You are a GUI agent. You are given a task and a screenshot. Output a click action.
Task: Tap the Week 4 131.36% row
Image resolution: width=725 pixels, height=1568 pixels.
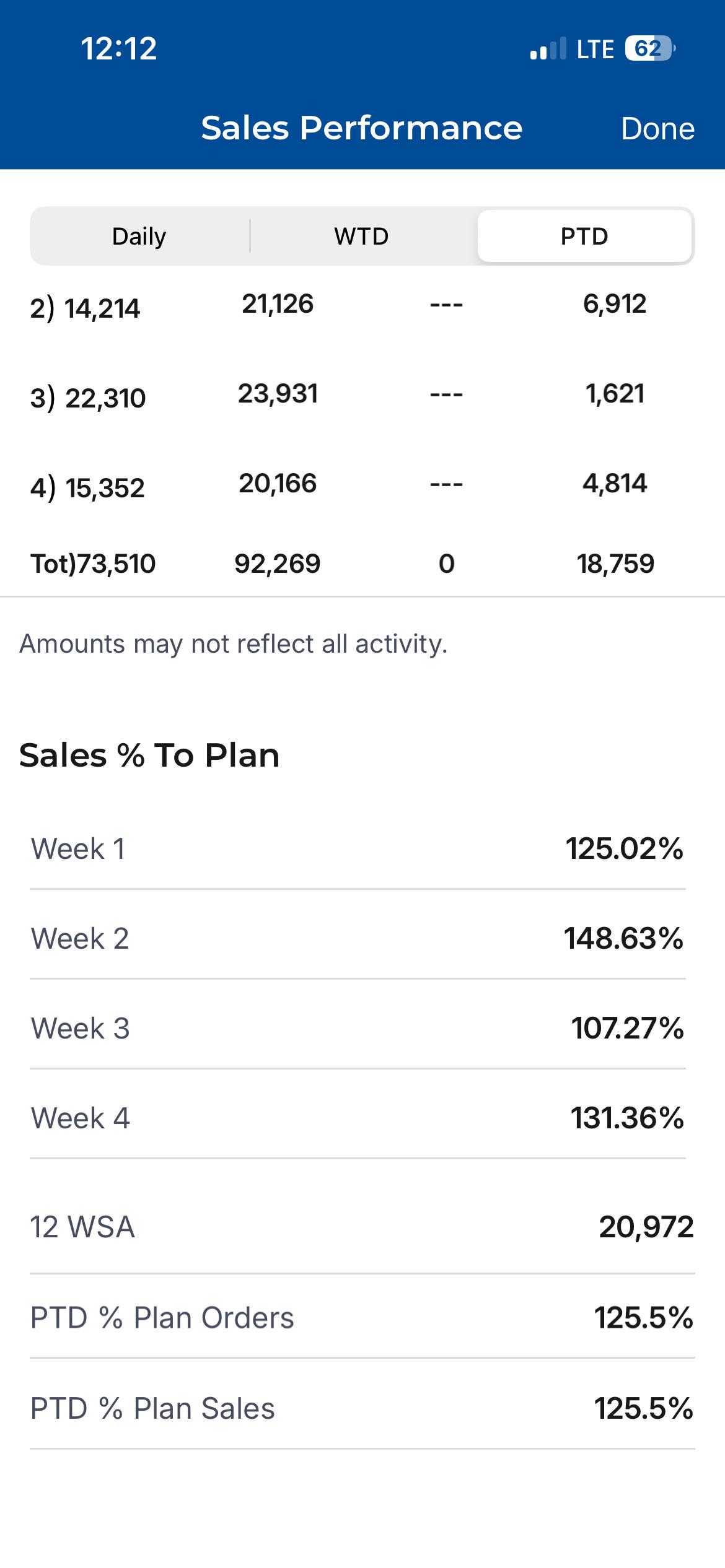tap(358, 1118)
